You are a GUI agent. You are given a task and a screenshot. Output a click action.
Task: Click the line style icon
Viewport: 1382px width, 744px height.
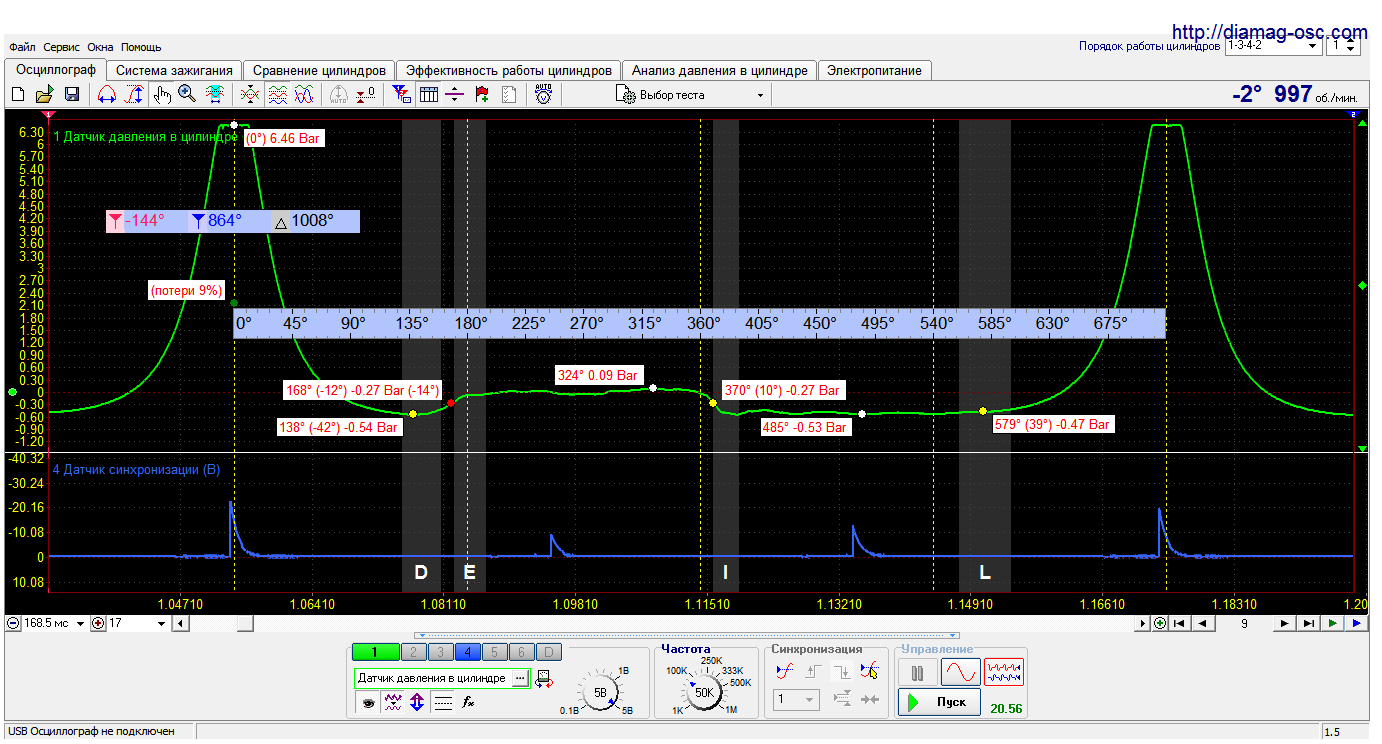coord(443,703)
